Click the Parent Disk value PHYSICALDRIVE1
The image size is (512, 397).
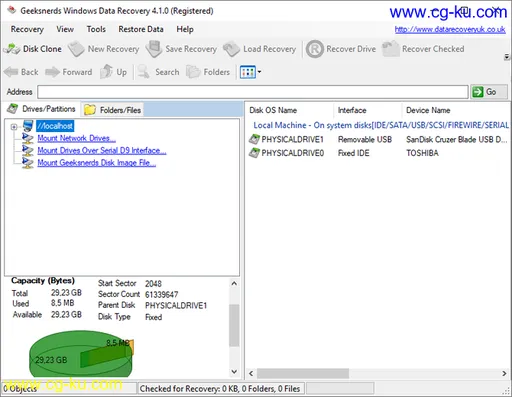[176, 305]
